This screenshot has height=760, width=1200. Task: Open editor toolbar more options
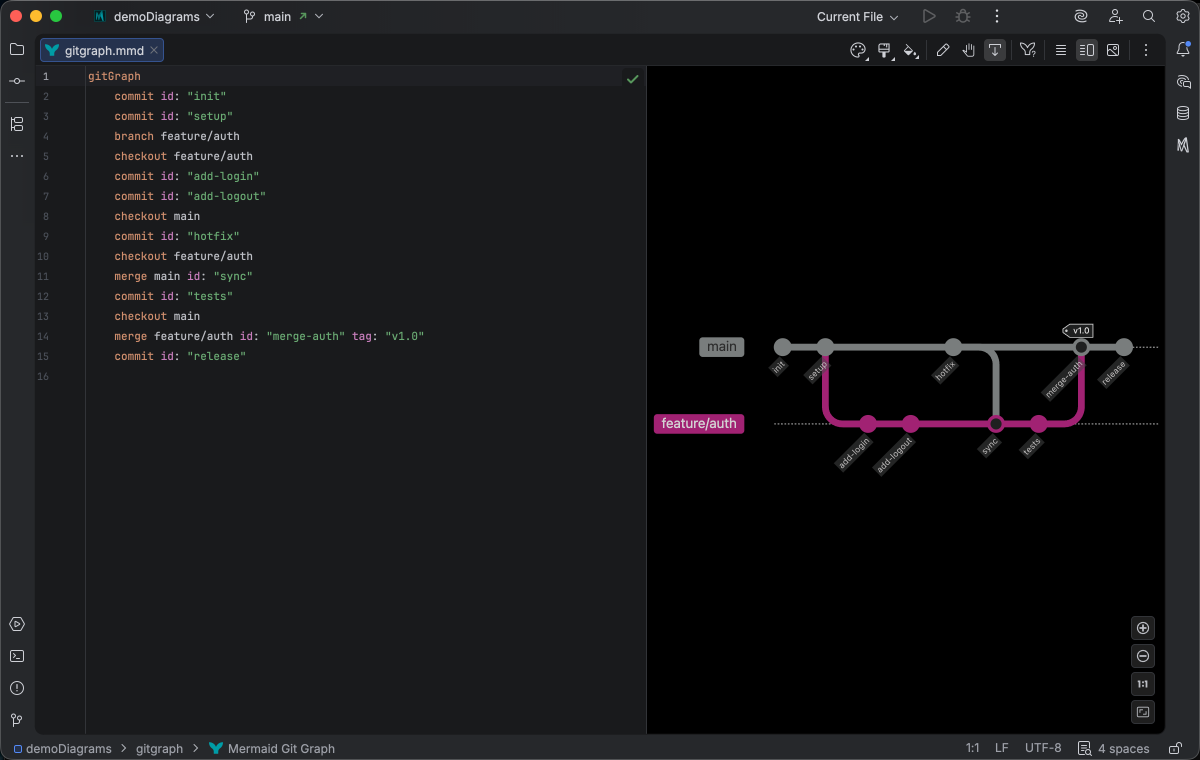1146,50
